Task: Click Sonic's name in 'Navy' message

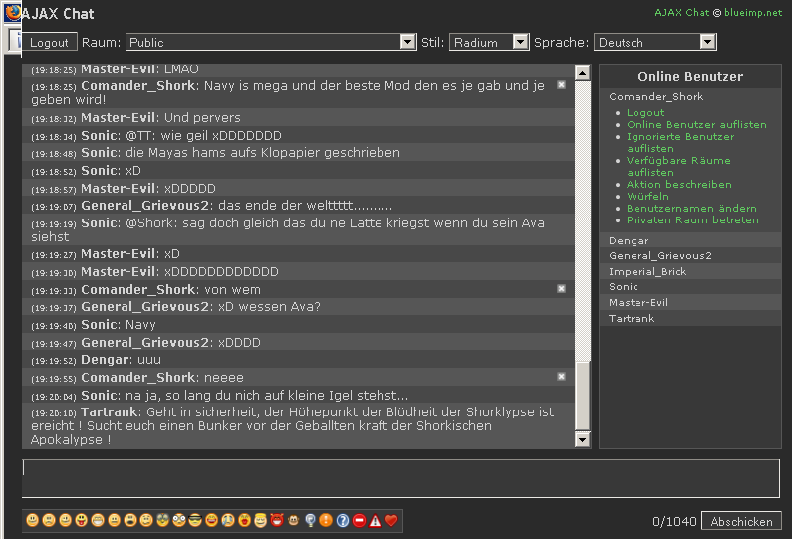Action: [100, 324]
